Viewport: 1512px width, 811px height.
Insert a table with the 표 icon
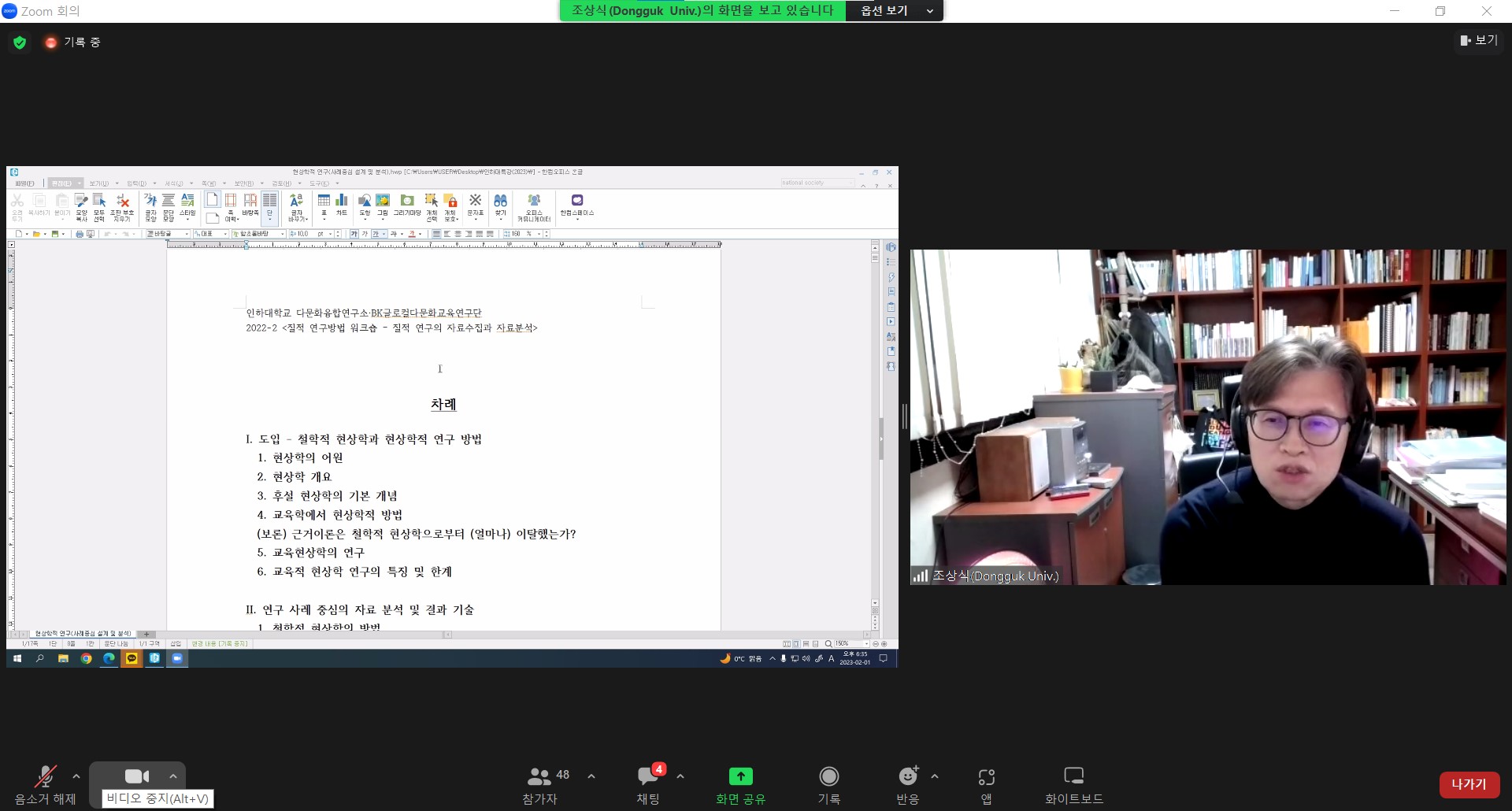(x=324, y=205)
